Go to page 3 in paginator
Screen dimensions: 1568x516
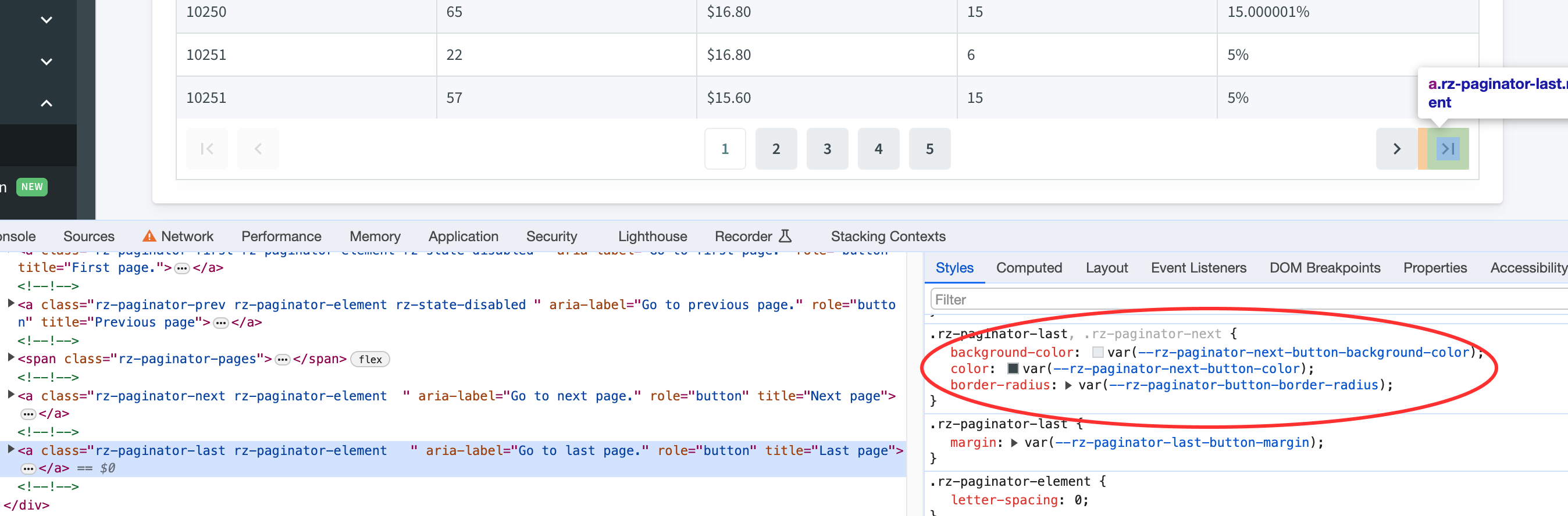click(x=827, y=149)
